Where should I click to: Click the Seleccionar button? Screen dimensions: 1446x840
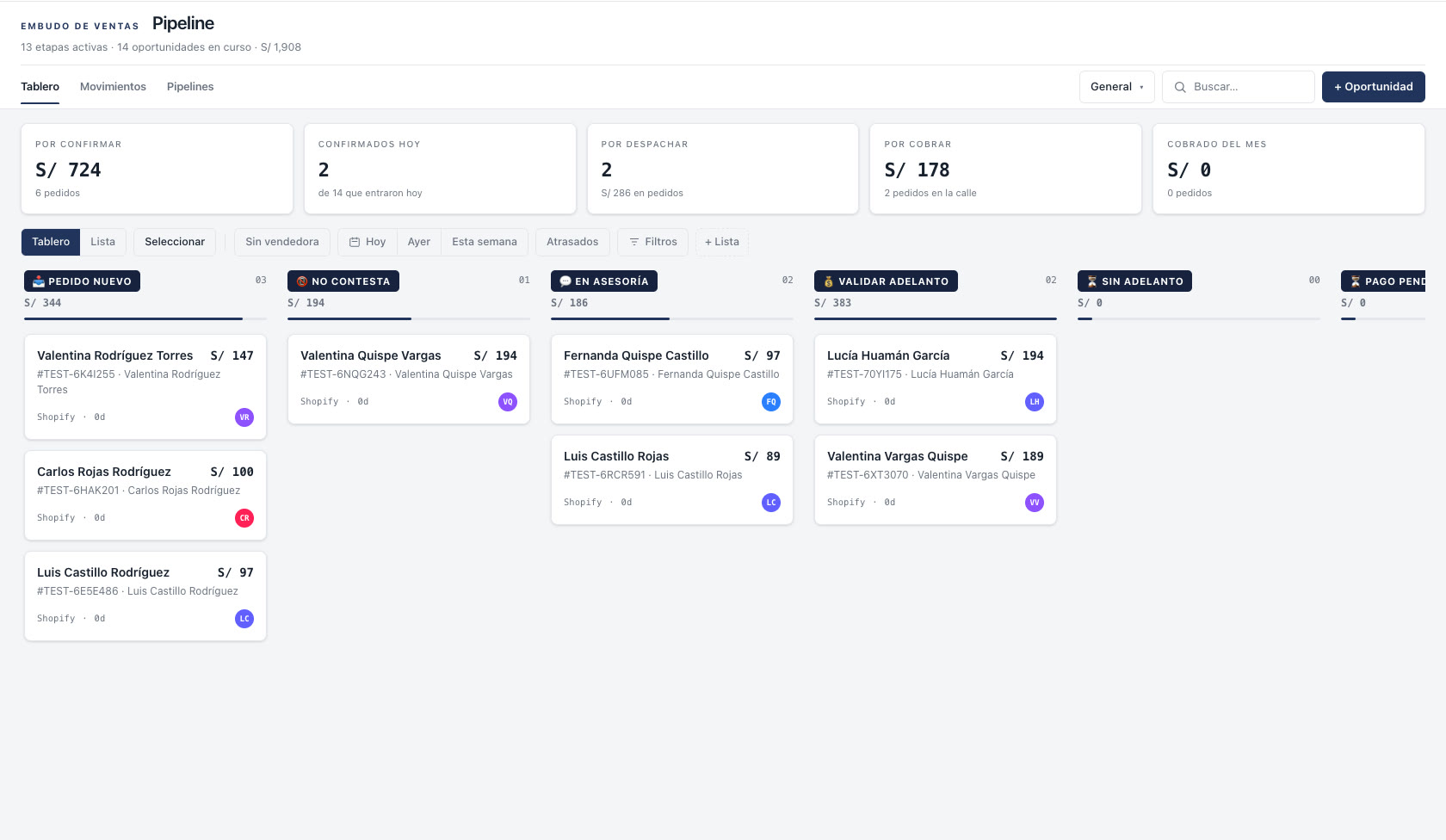coord(175,242)
